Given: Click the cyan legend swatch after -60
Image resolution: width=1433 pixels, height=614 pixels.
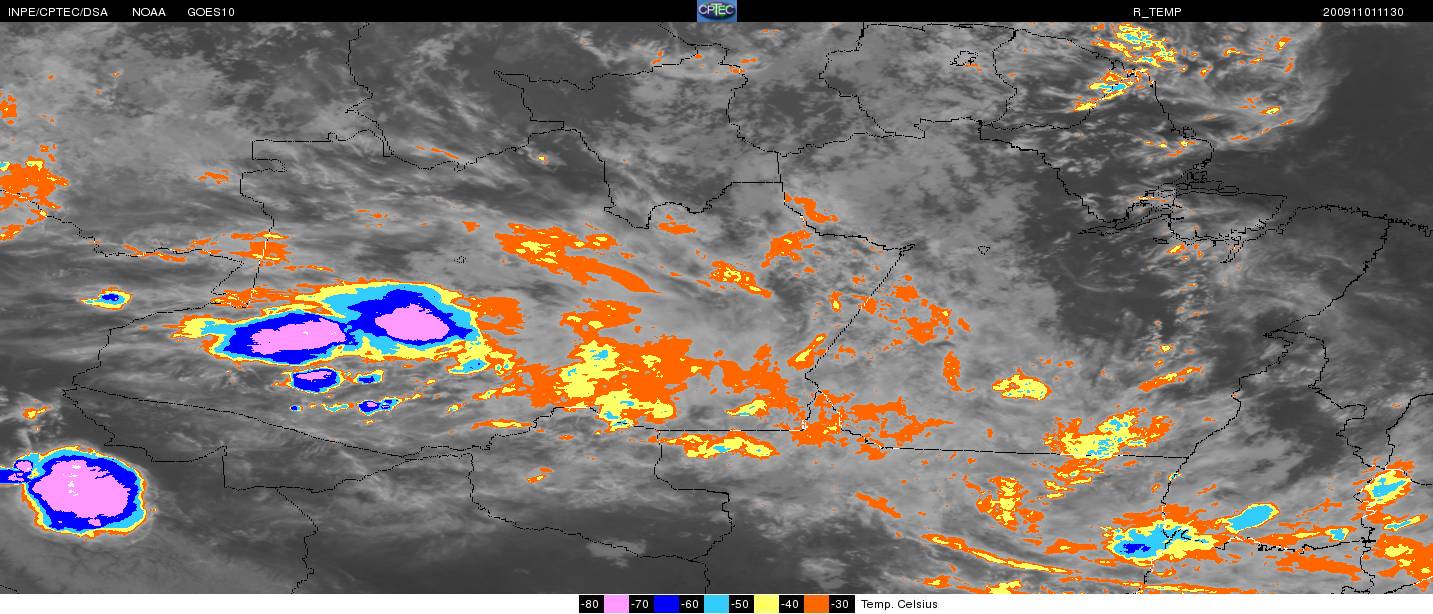Looking at the screenshot, I should [x=716, y=604].
